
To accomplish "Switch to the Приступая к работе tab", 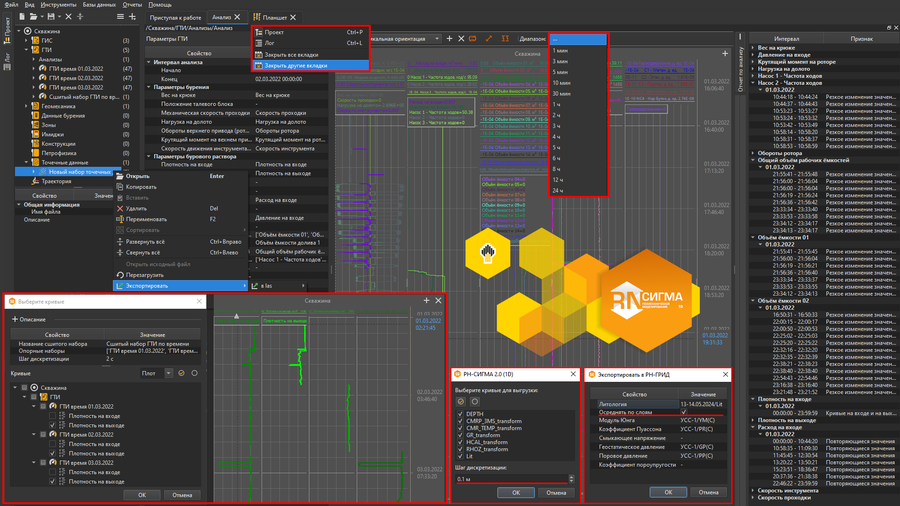I will (175, 17).
